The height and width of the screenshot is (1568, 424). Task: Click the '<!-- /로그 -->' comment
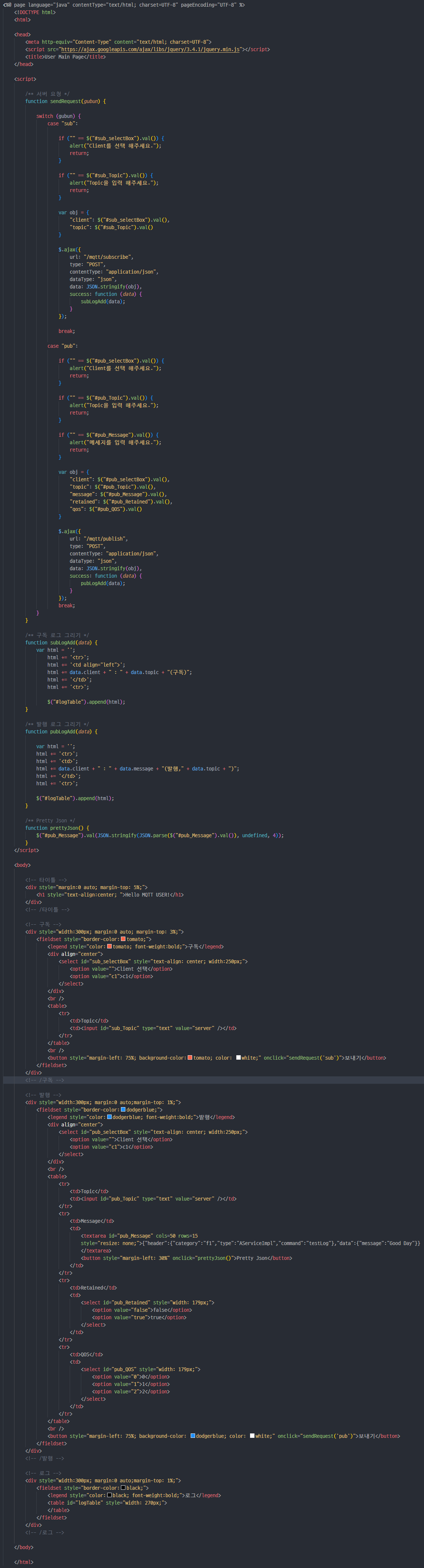click(x=45, y=1533)
